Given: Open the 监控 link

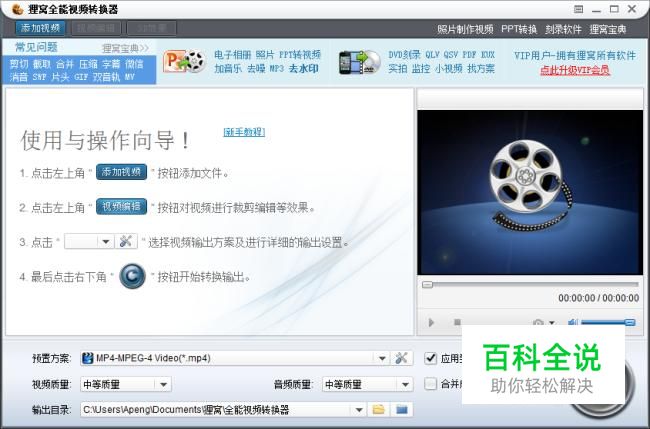Looking at the screenshot, I should (x=421, y=68).
